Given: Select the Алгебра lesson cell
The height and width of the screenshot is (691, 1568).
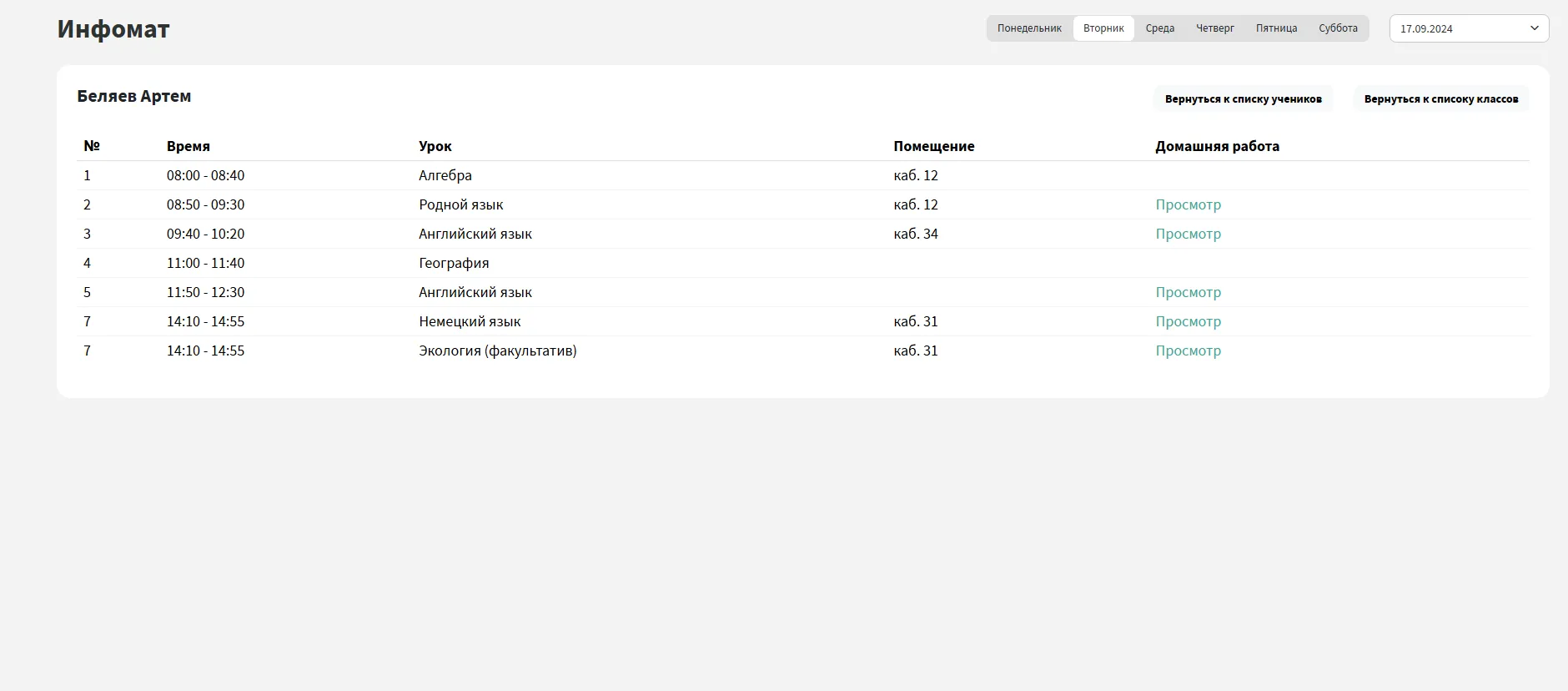Looking at the screenshot, I should pos(445,175).
